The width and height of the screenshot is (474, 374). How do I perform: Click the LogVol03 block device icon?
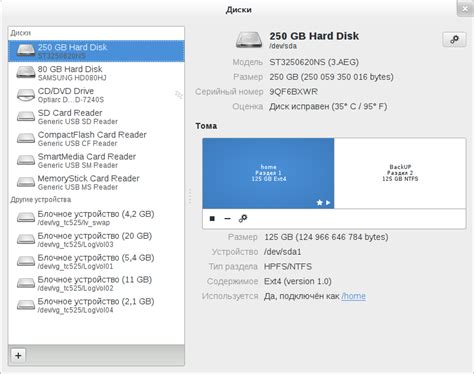pyautogui.click(x=26, y=239)
